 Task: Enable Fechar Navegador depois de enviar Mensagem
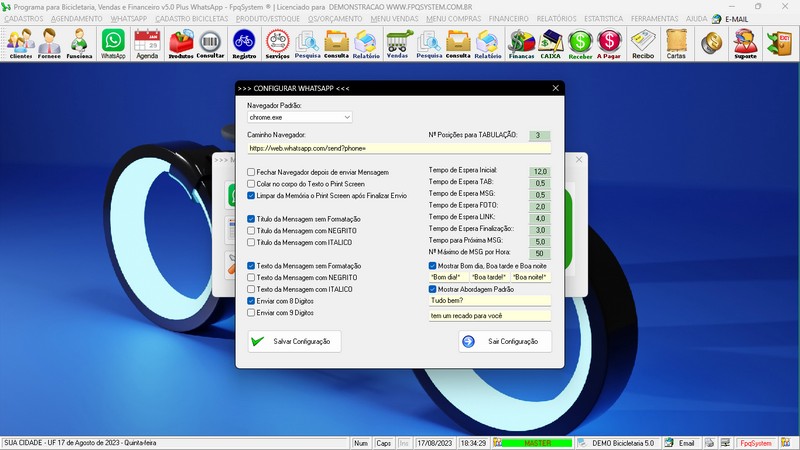click(252, 172)
